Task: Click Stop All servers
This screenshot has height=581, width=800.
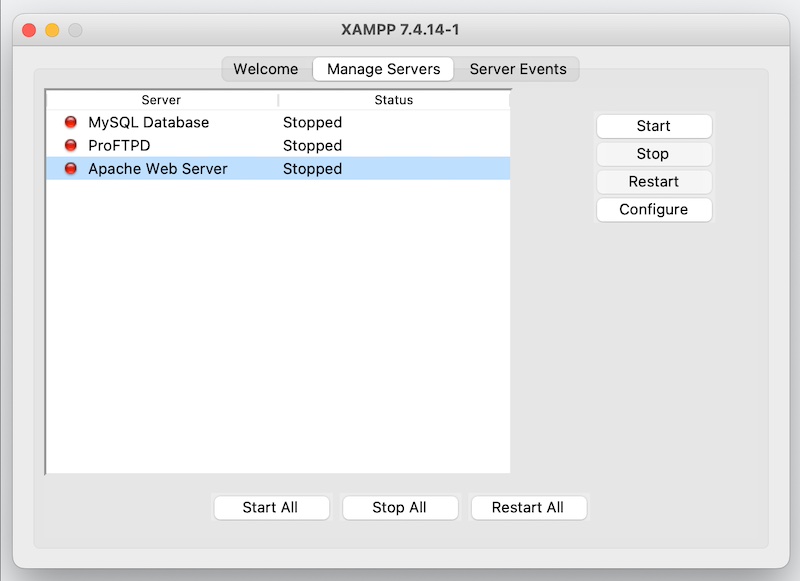Action: [400, 508]
